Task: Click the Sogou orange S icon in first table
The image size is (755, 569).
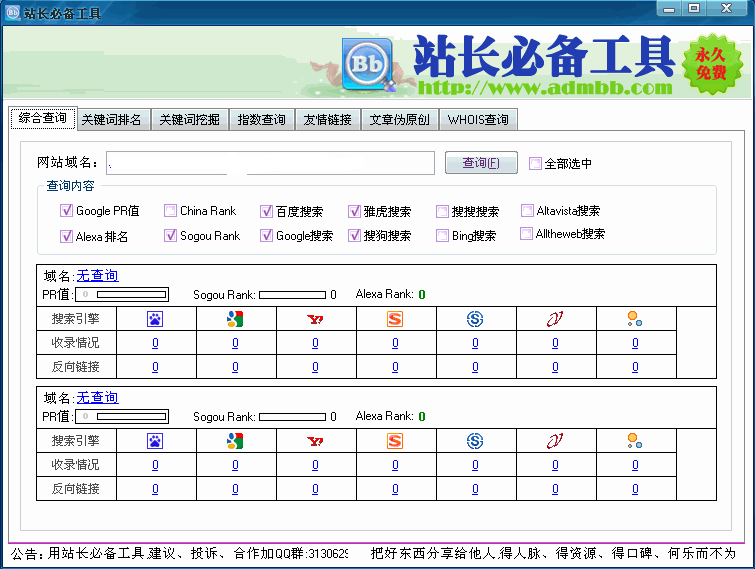Action: [x=395, y=319]
